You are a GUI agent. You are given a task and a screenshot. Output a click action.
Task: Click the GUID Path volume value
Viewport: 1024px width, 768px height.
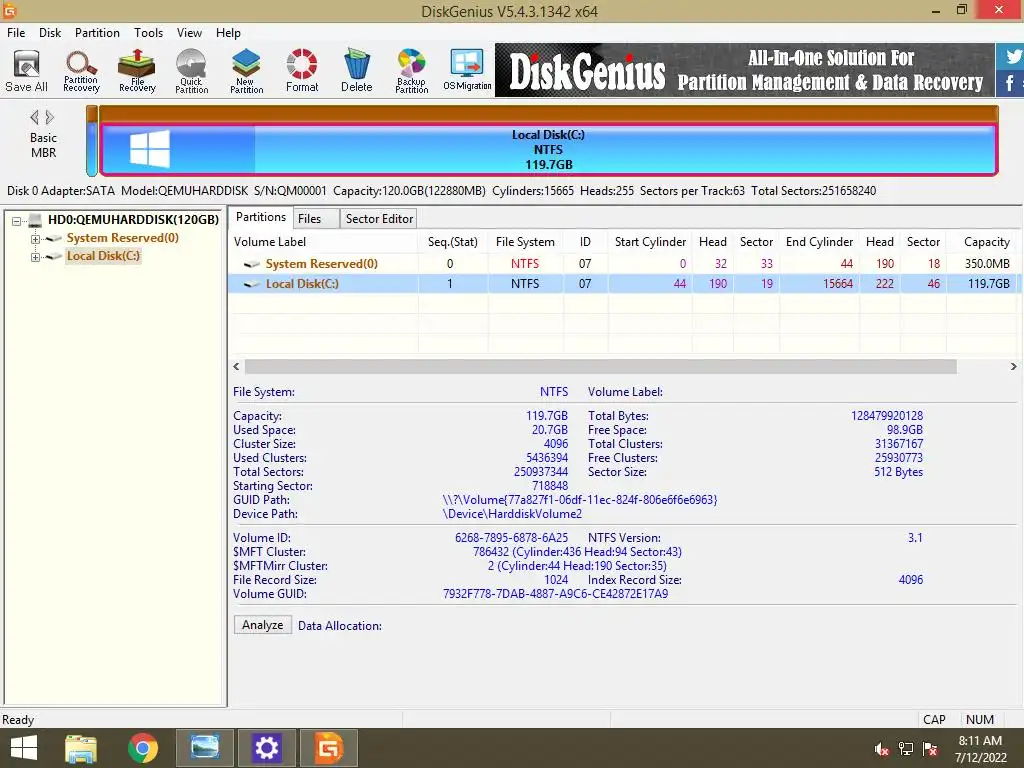(x=579, y=500)
